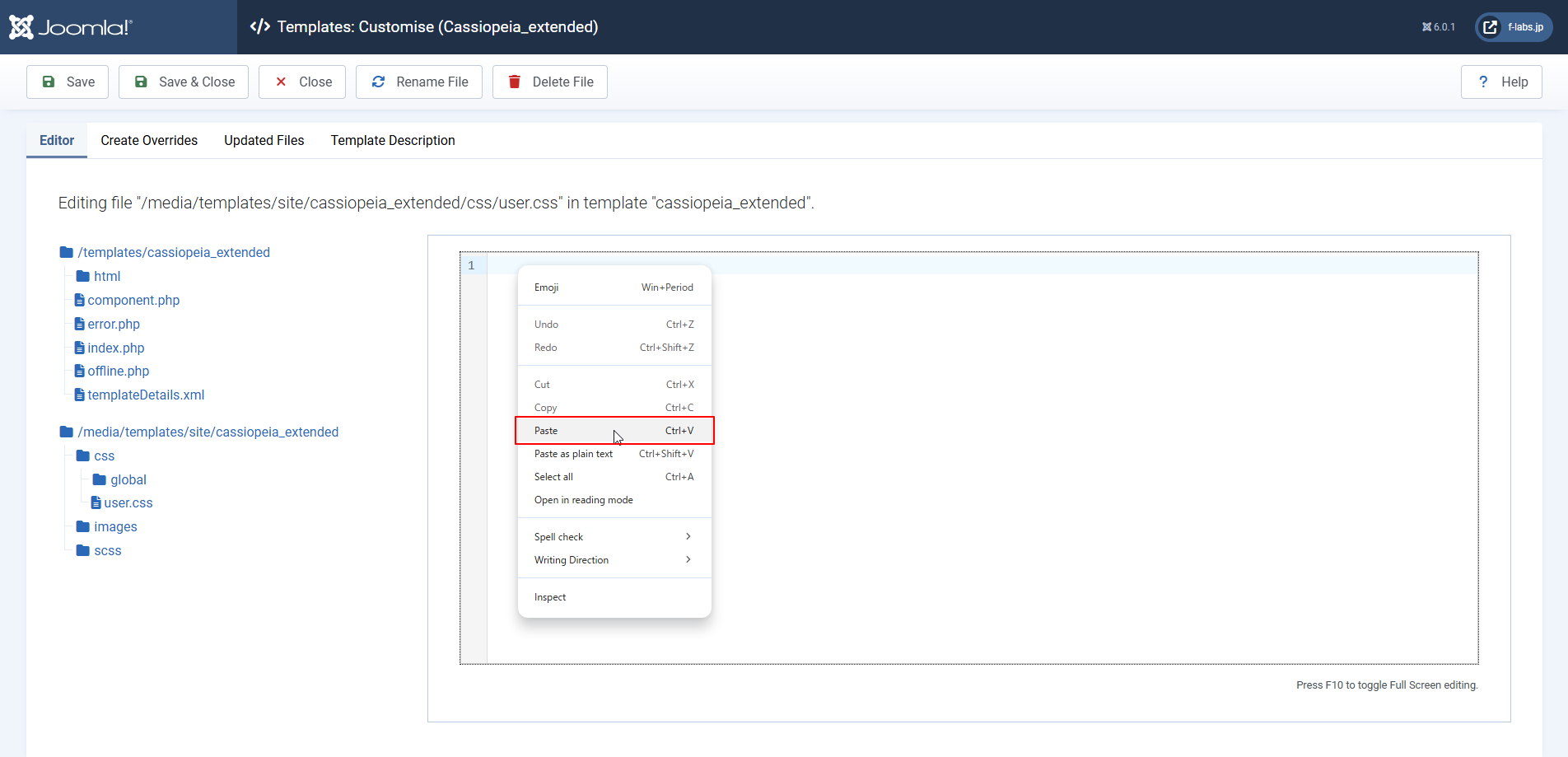Open Spell check submenu arrow

(x=688, y=536)
